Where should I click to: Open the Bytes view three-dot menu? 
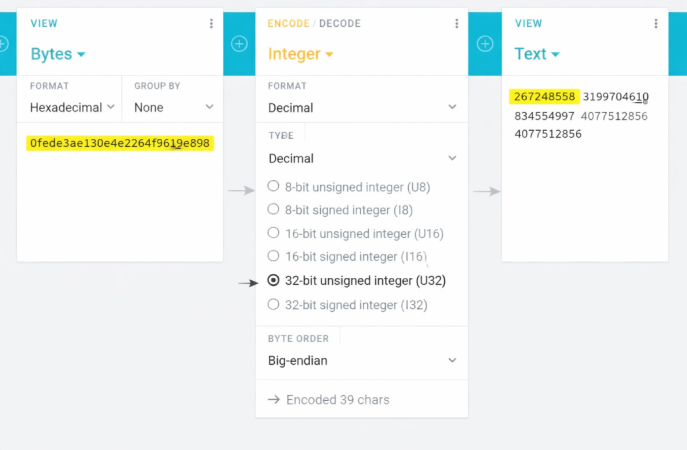coord(211,23)
